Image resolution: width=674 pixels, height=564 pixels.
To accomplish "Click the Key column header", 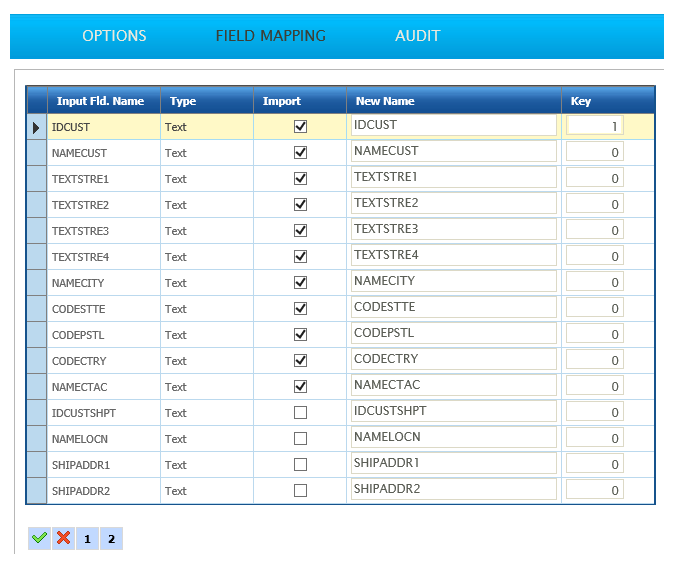I will (x=581, y=101).
